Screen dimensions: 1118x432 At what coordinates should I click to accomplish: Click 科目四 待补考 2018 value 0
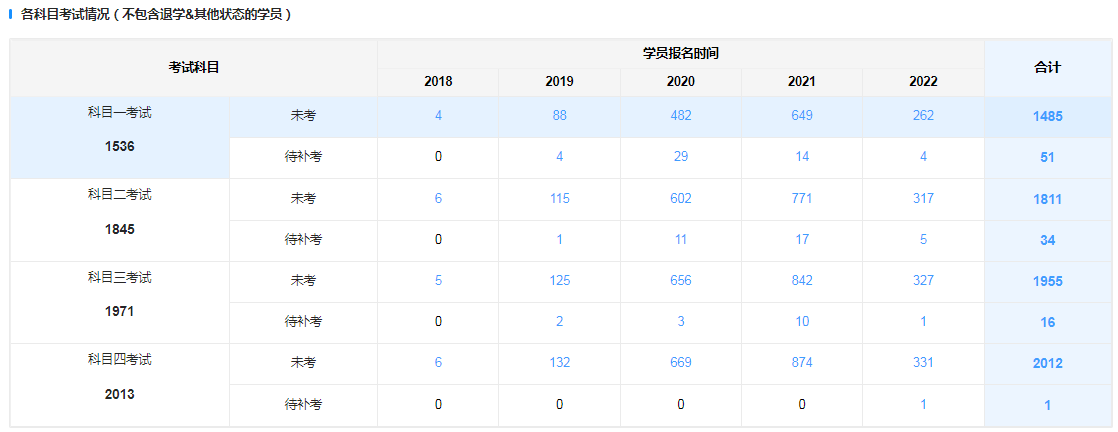click(438, 404)
